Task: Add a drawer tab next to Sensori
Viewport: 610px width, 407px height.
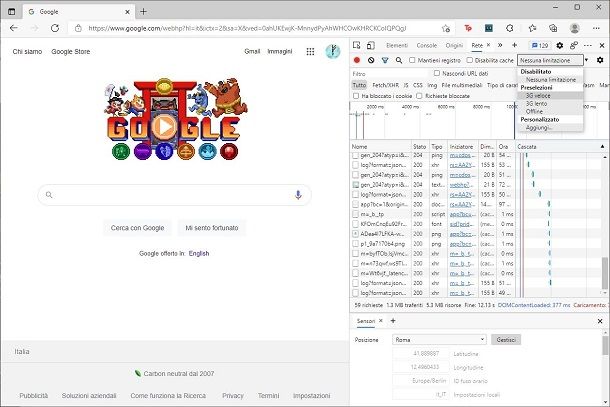Action: pos(393,321)
